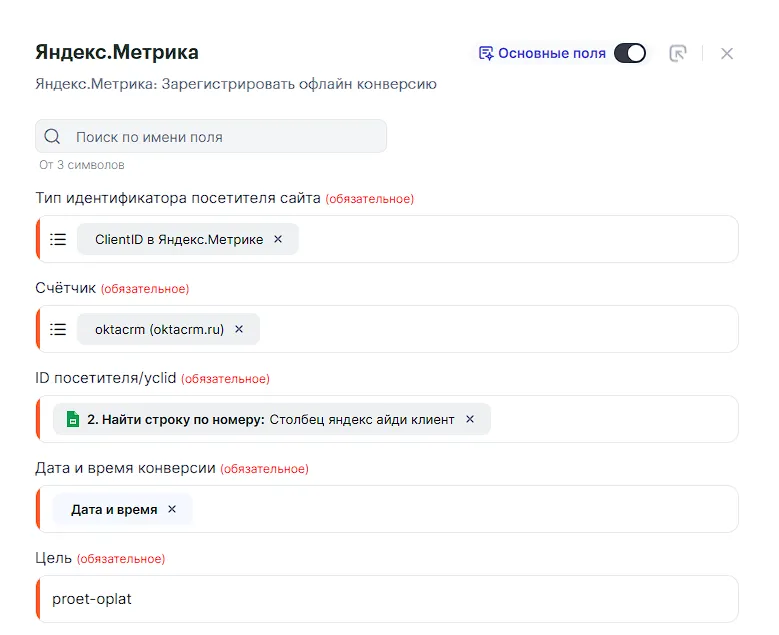Remove the oktacrm (oktacrm.ru) counter value

239,329
